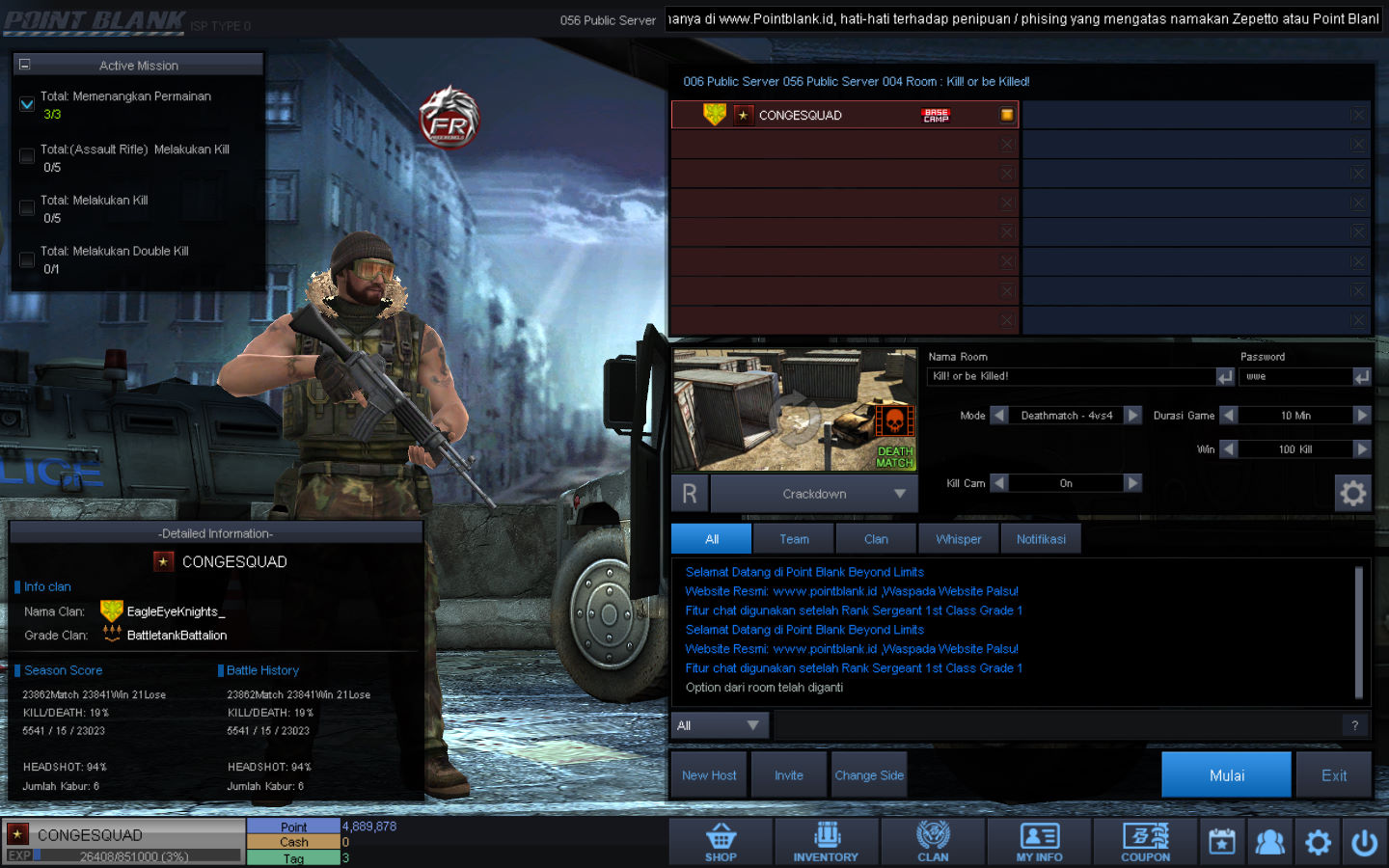Open the Inventory from bottom bar
This screenshot has width=1389, height=868.
[826, 842]
